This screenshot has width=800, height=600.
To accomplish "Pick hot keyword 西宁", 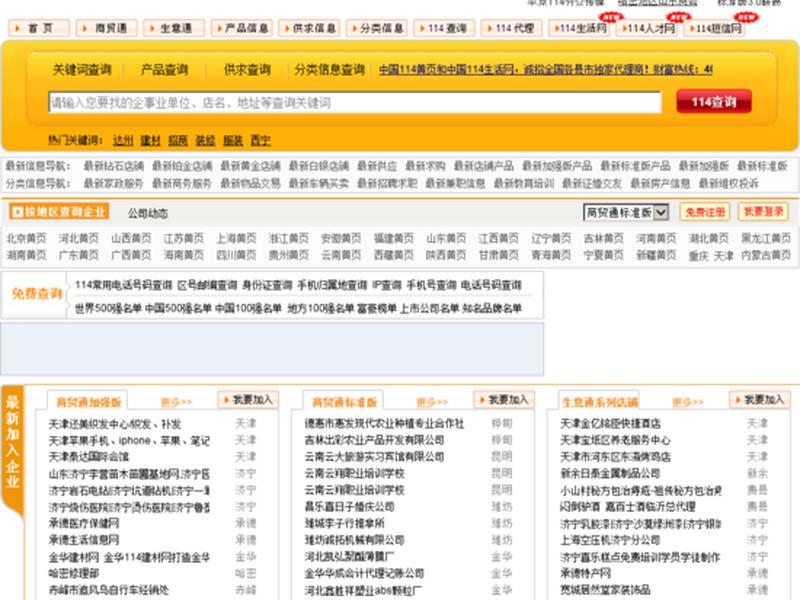I will [261, 140].
